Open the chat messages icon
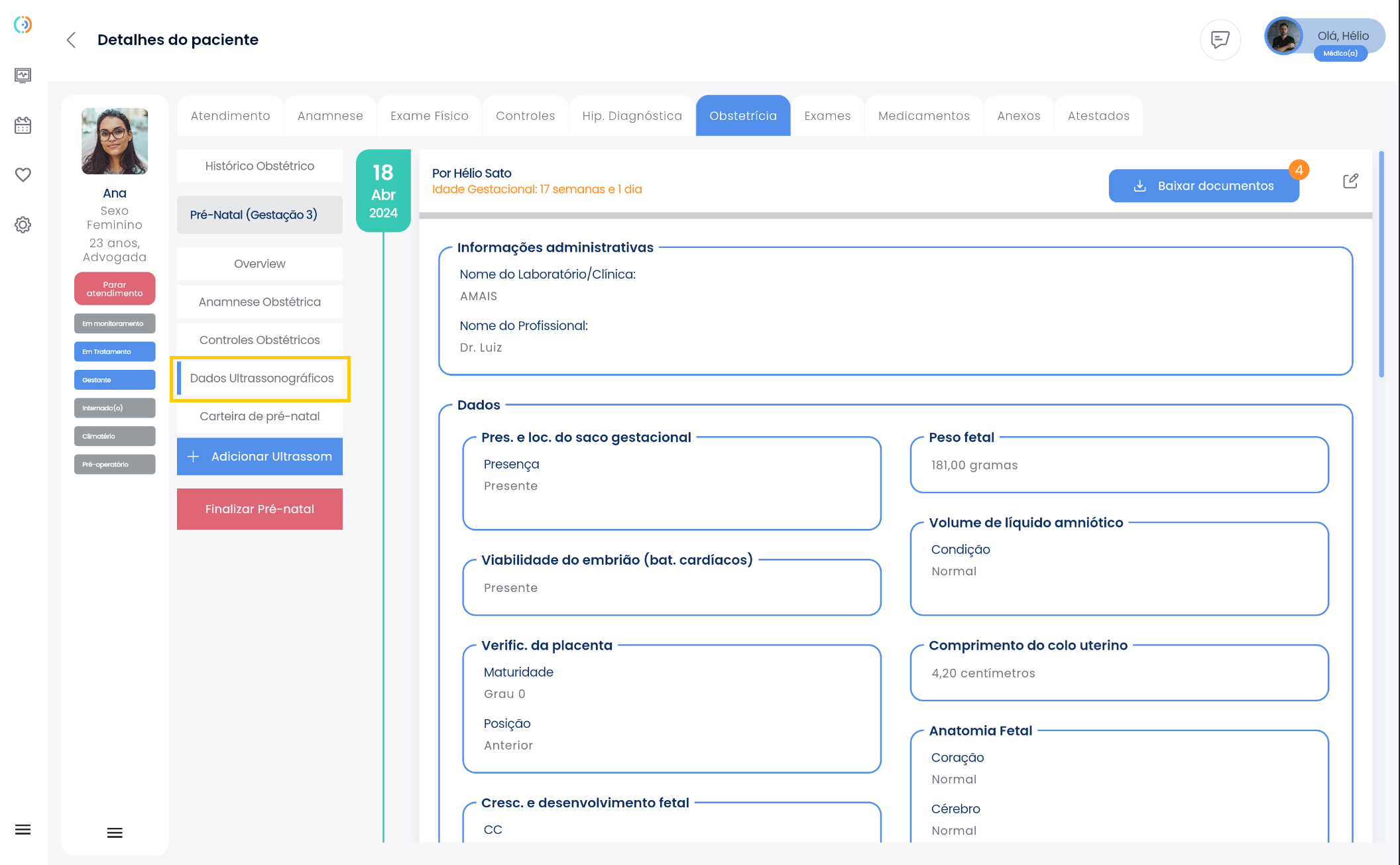The height and width of the screenshot is (865, 1400). click(x=1220, y=40)
